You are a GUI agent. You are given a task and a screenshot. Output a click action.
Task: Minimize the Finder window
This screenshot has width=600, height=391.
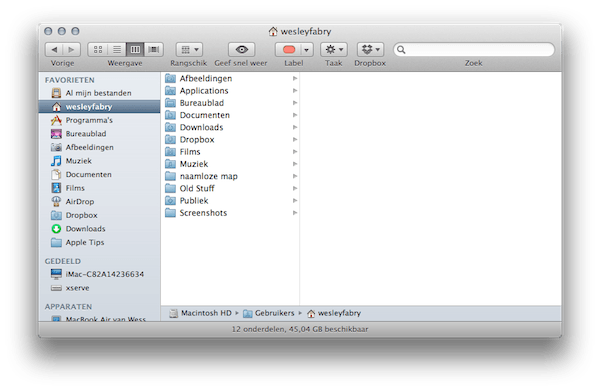click(62, 31)
